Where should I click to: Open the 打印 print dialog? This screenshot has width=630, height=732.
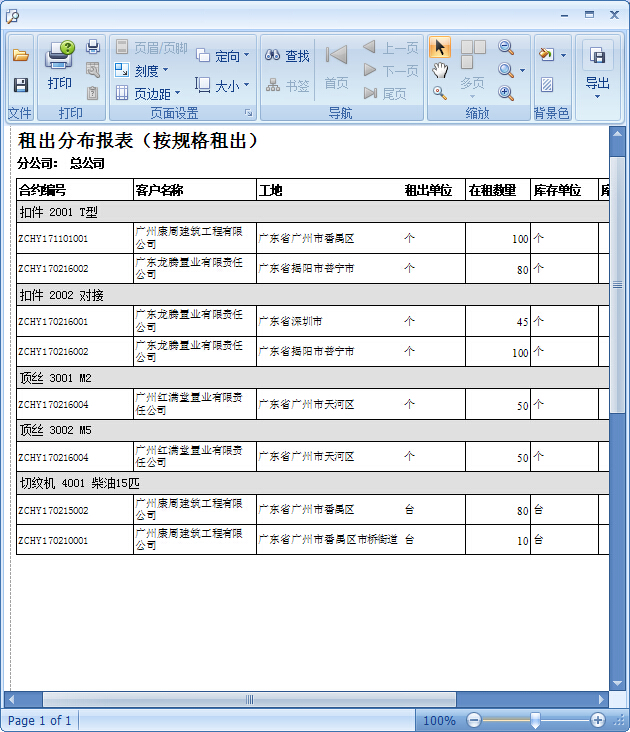click(59, 65)
